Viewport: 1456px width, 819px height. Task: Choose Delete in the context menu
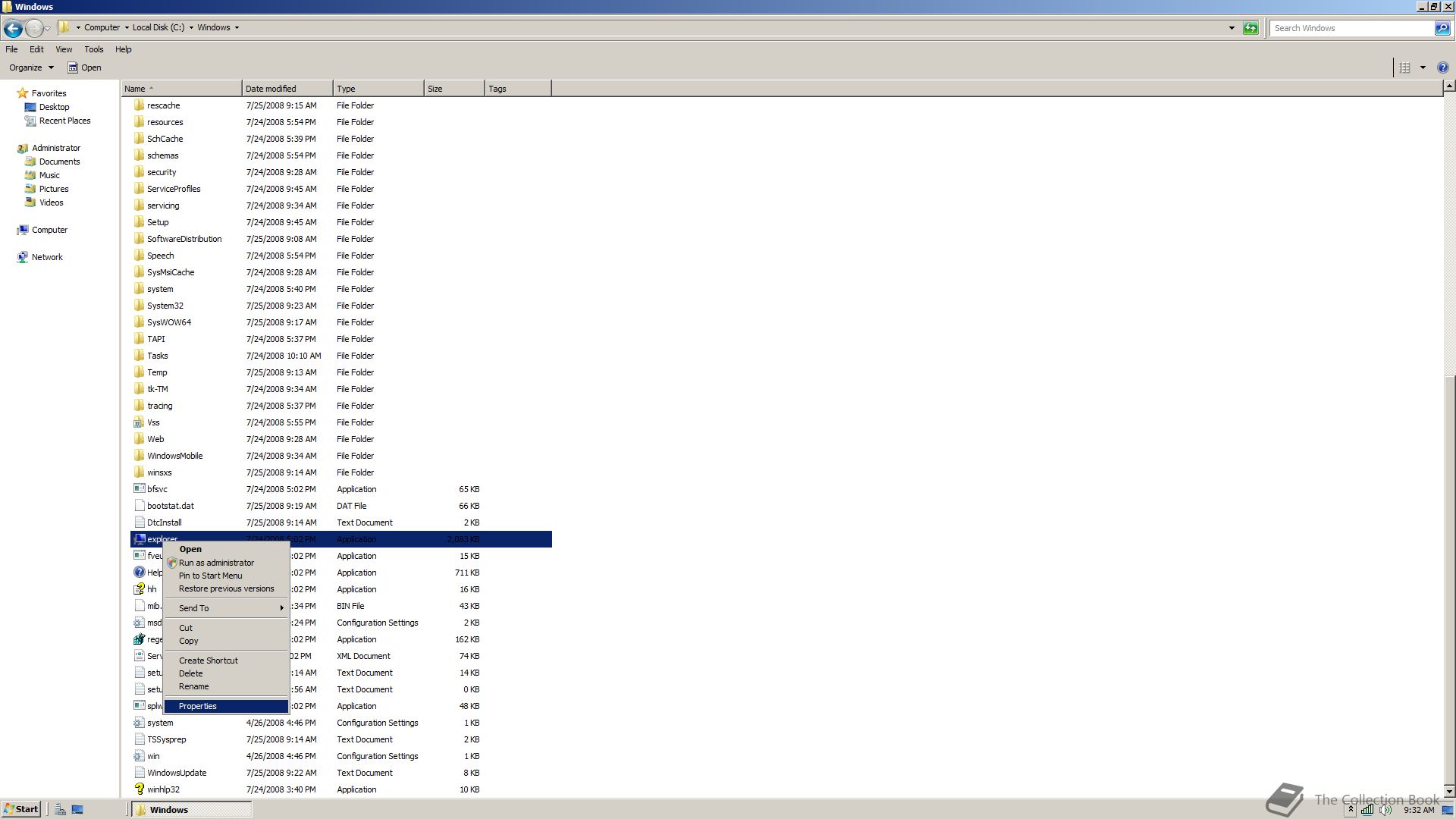tap(227, 673)
